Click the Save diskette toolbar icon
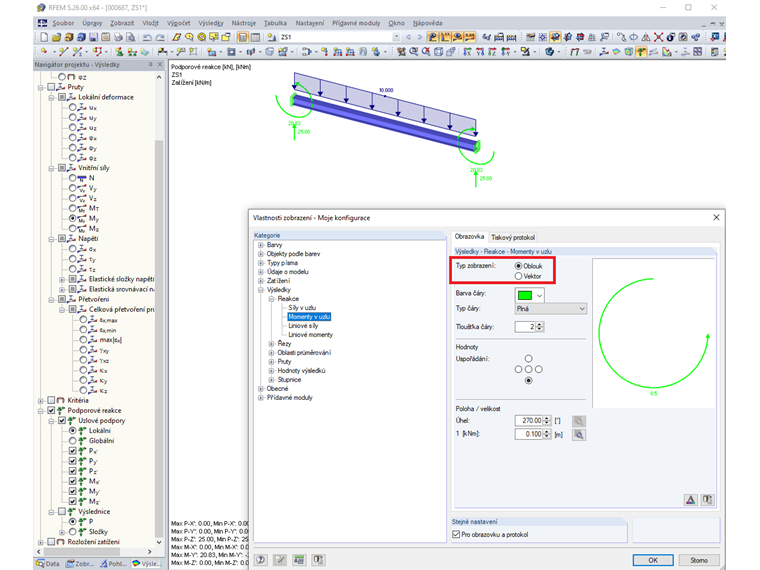This screenshot has height=570, width=760. pos(94,37)
